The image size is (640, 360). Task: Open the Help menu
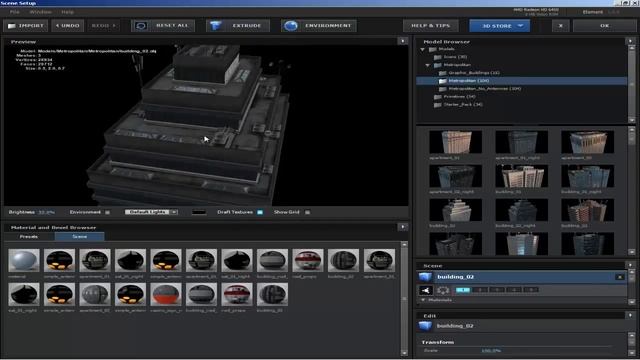68,12
